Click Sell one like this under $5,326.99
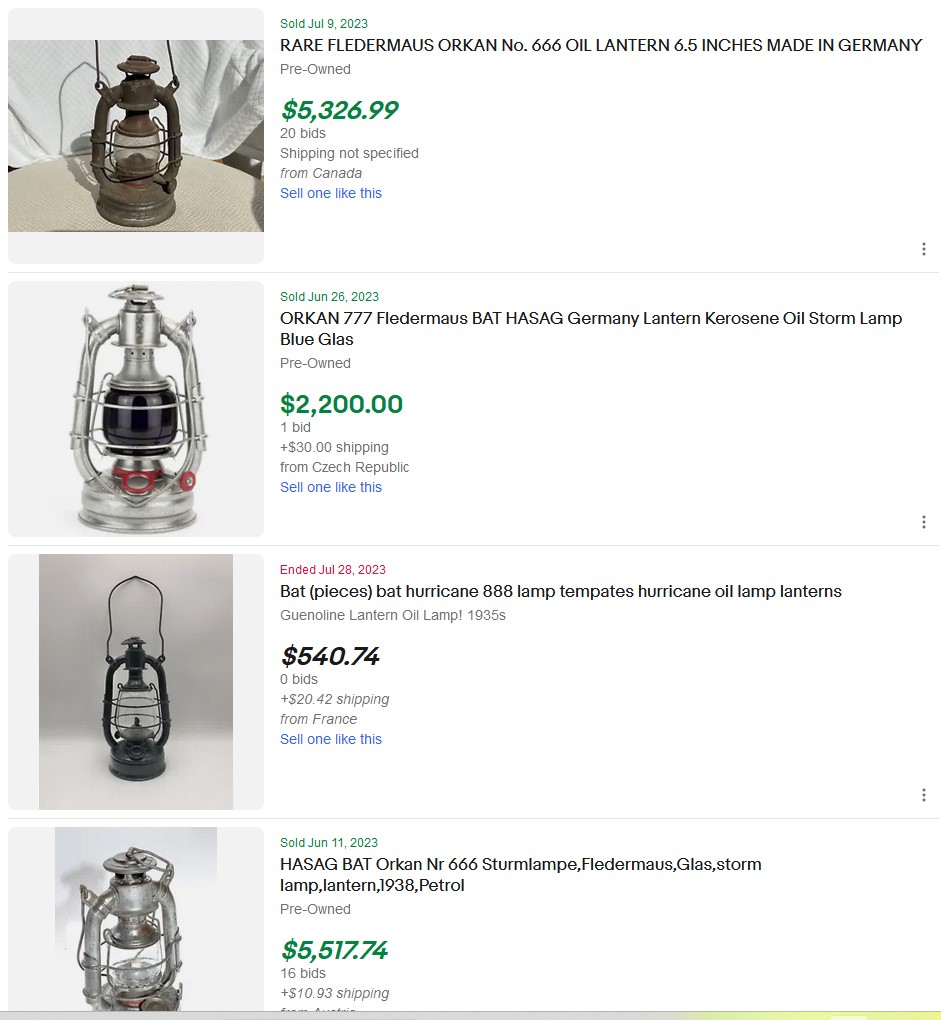The width and height of the screenshot is (941, 1020). (331, 193)
